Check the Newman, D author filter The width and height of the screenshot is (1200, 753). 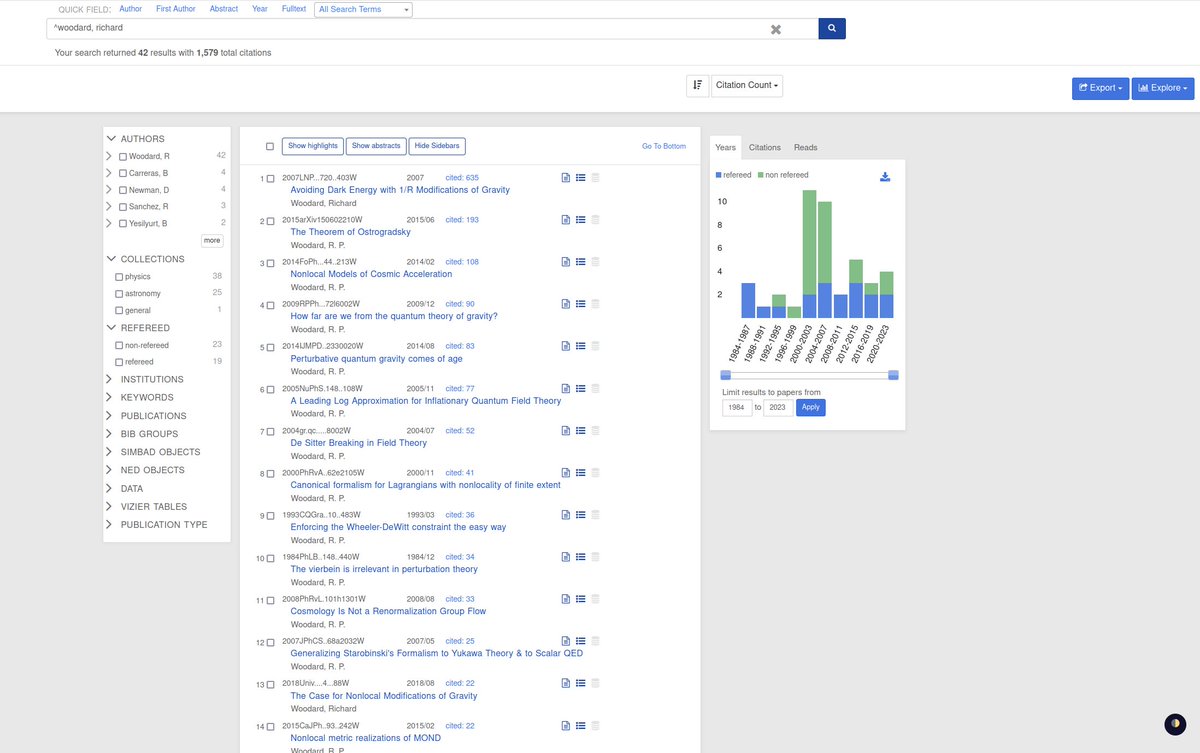(x=123, y=190)
